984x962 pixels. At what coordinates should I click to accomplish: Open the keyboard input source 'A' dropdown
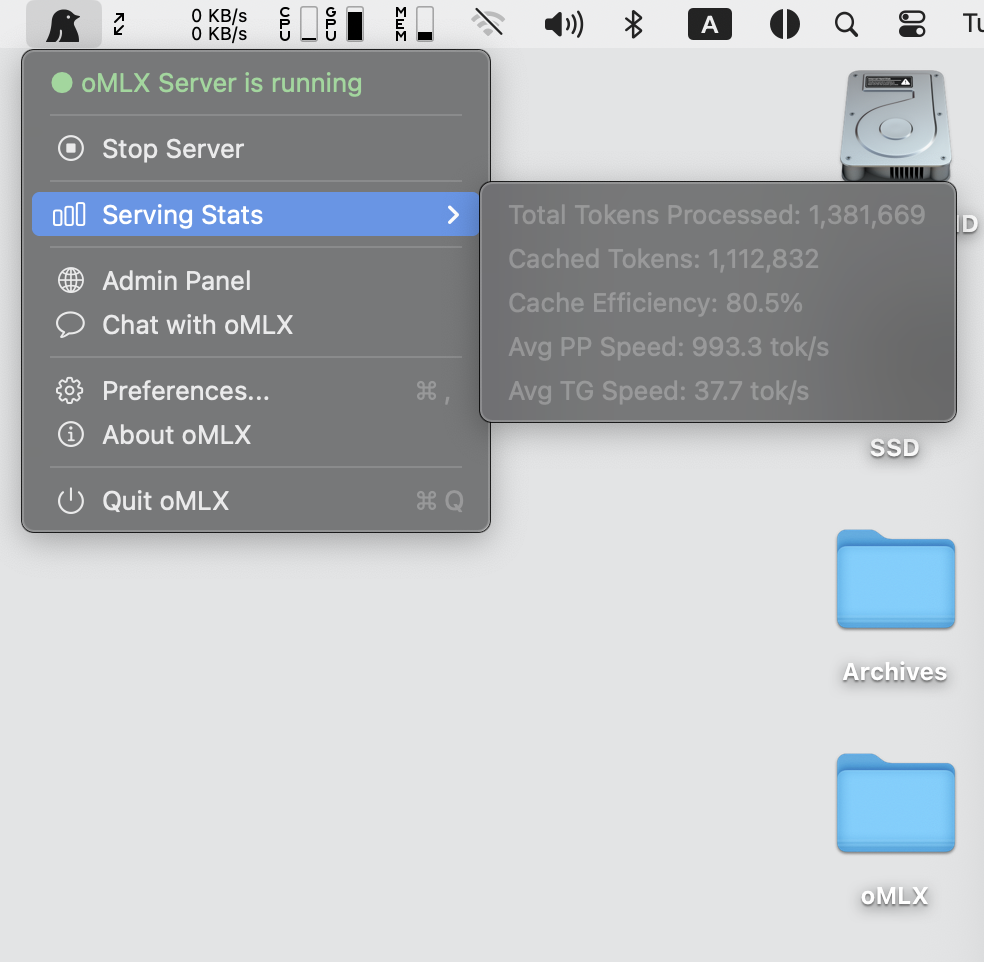coord(709,23)
